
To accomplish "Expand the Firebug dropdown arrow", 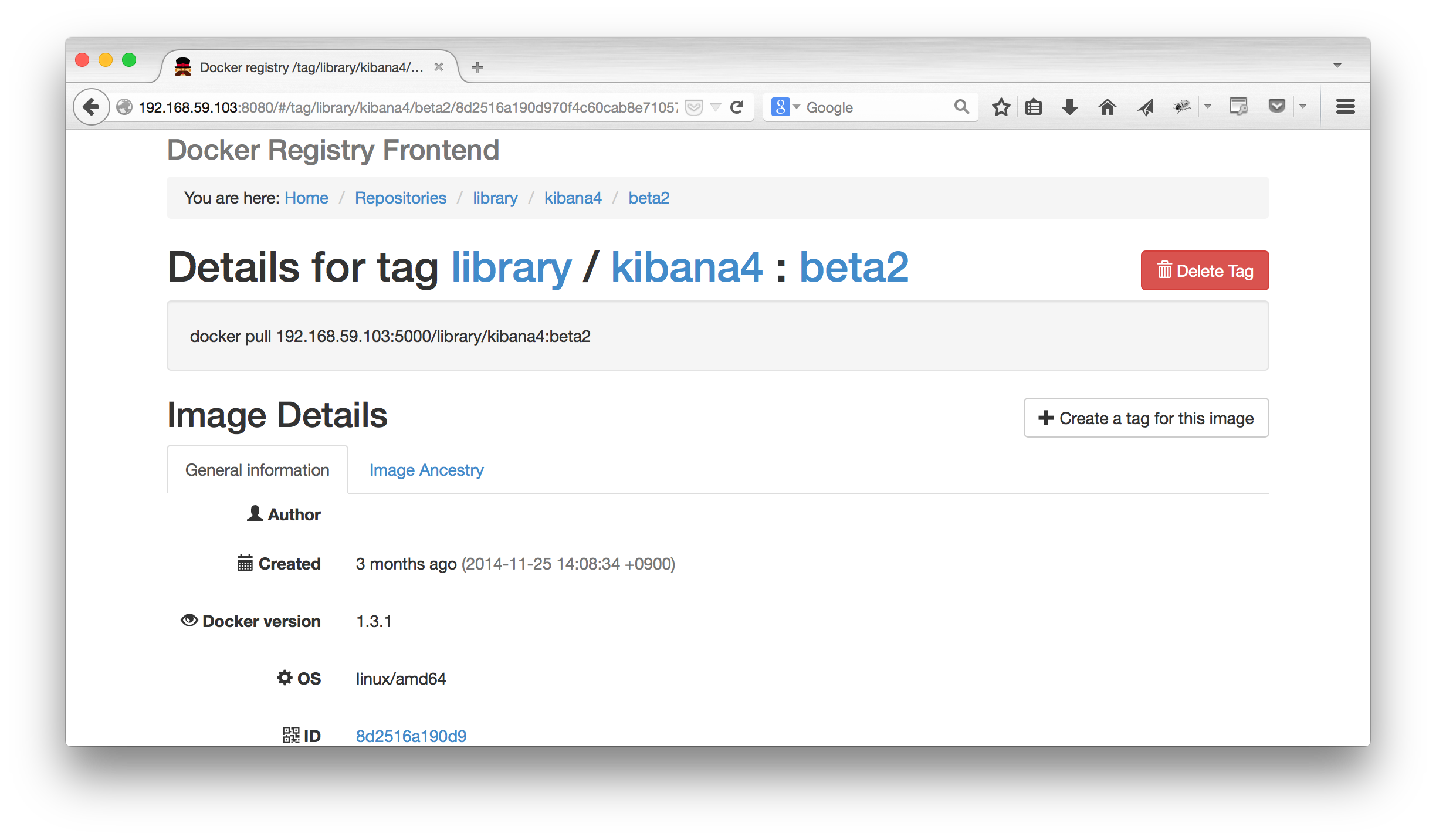I will coord(1208,107).
